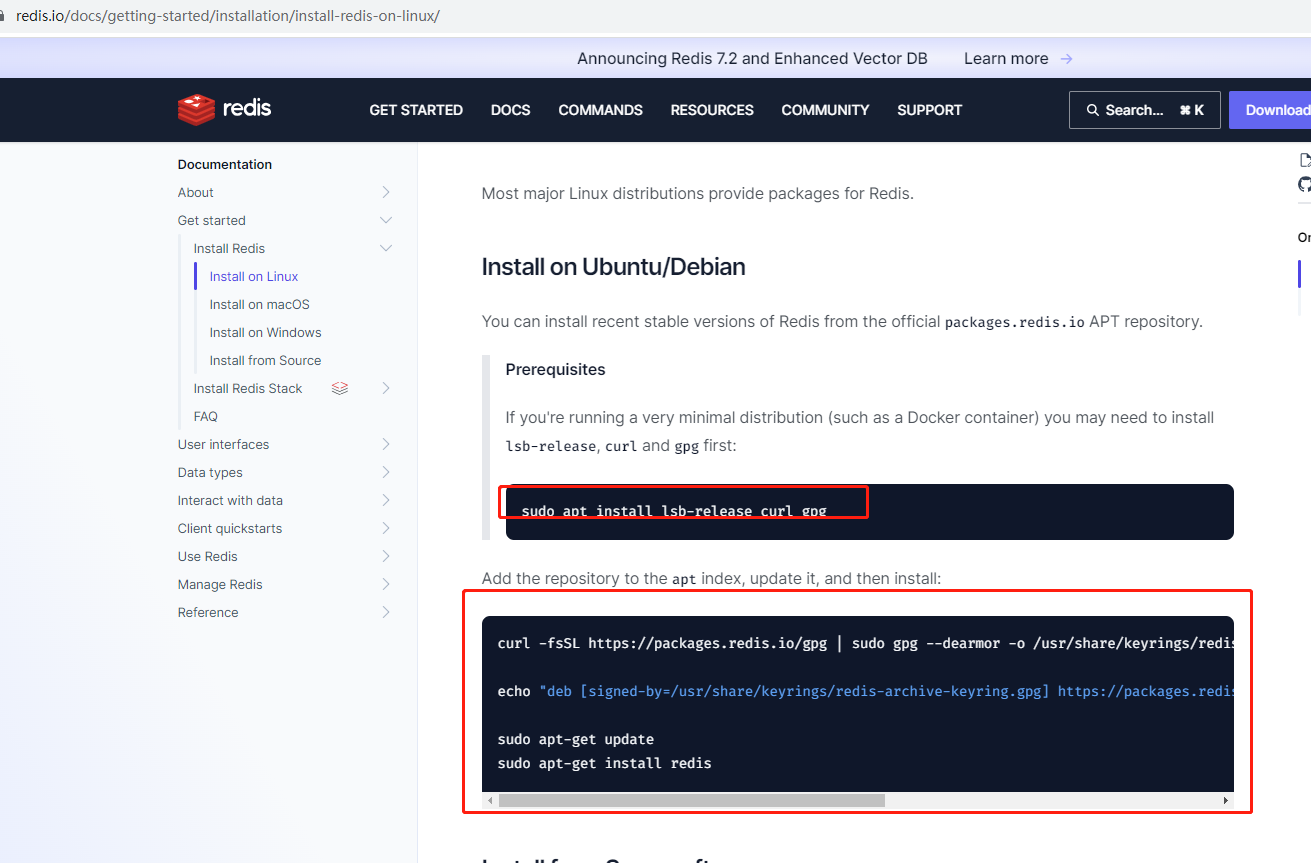Click the Redis Stack layers icon

pos(340,388)
